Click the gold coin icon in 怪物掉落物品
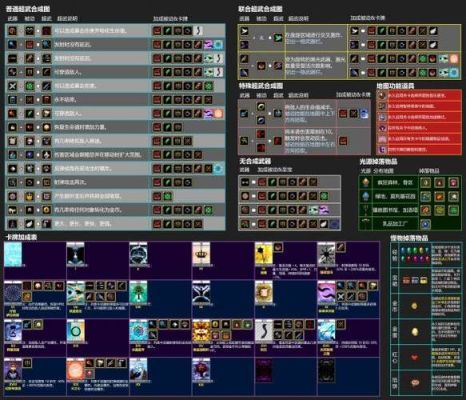Screen dimensions: 466x400 tap(414, 306)
